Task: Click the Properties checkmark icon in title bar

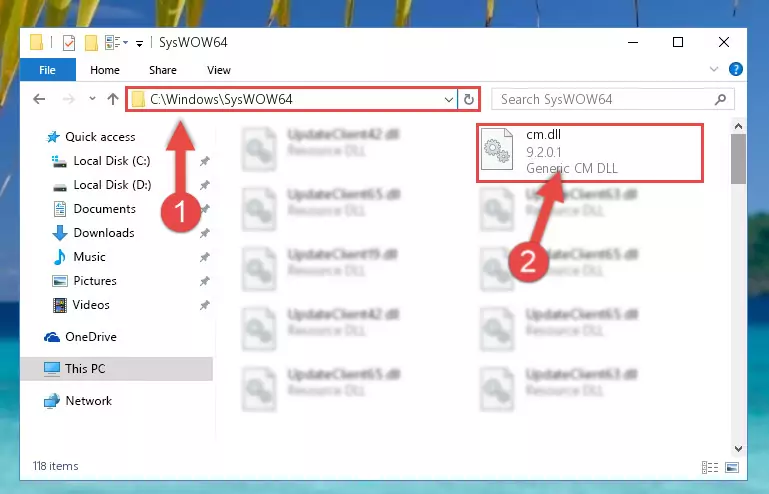Action: (69, 43)
